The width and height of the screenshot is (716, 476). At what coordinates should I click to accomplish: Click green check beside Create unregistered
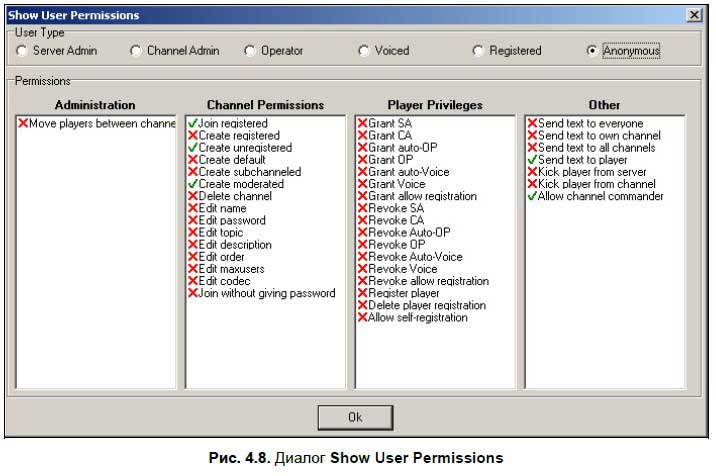[193, 148]
